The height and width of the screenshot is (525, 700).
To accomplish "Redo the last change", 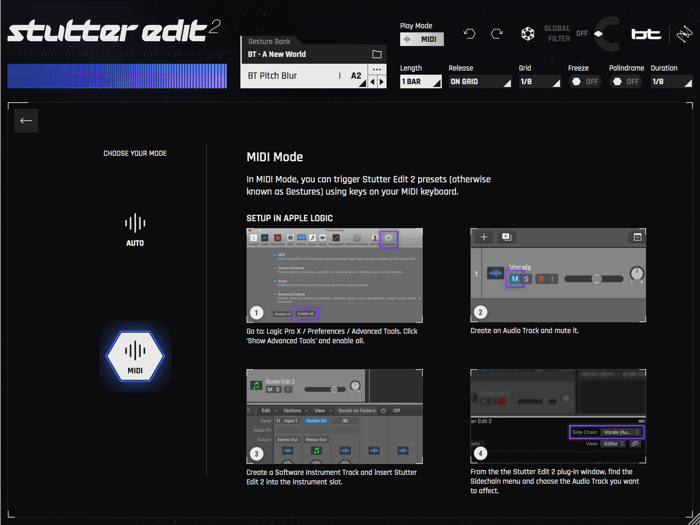I will 497,34.
